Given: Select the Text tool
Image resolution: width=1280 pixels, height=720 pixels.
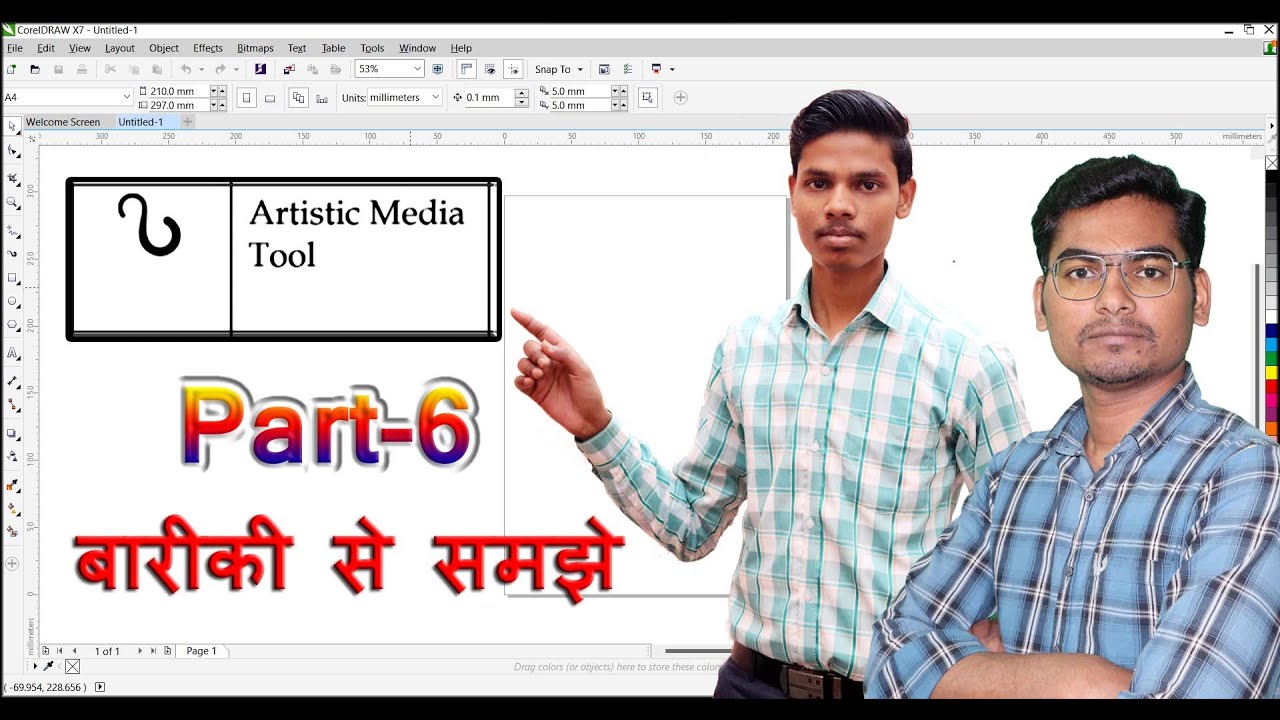Looking at the screenshot, I should point(12,353).
